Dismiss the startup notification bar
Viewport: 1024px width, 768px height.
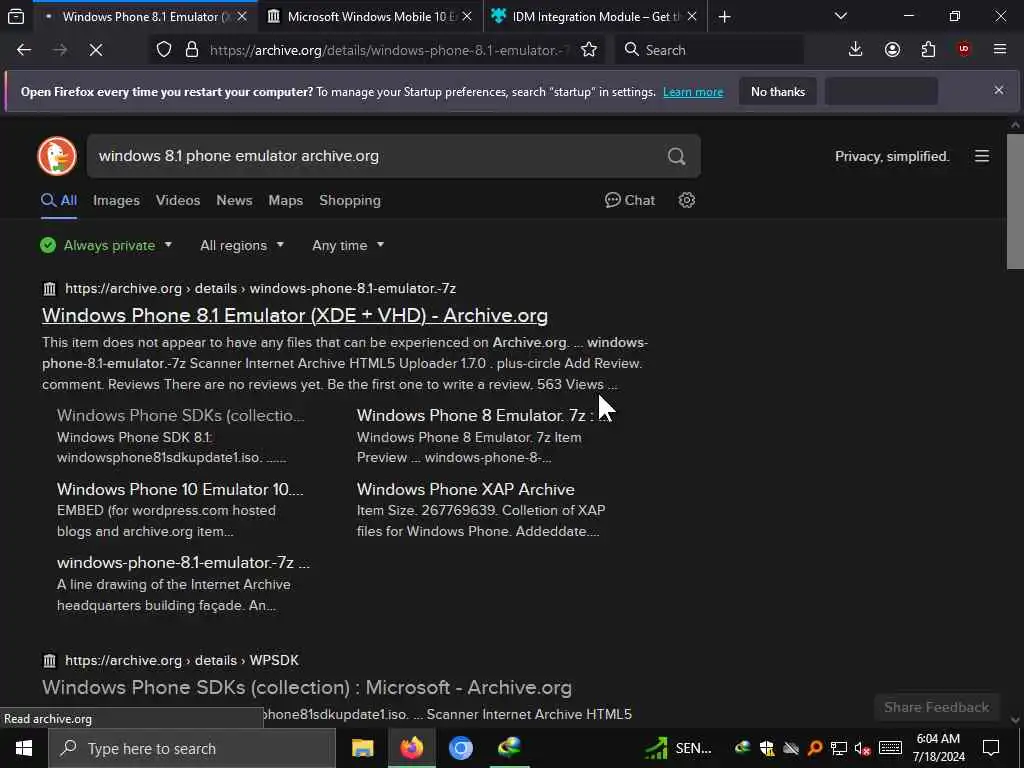click(x=999, y=90)
